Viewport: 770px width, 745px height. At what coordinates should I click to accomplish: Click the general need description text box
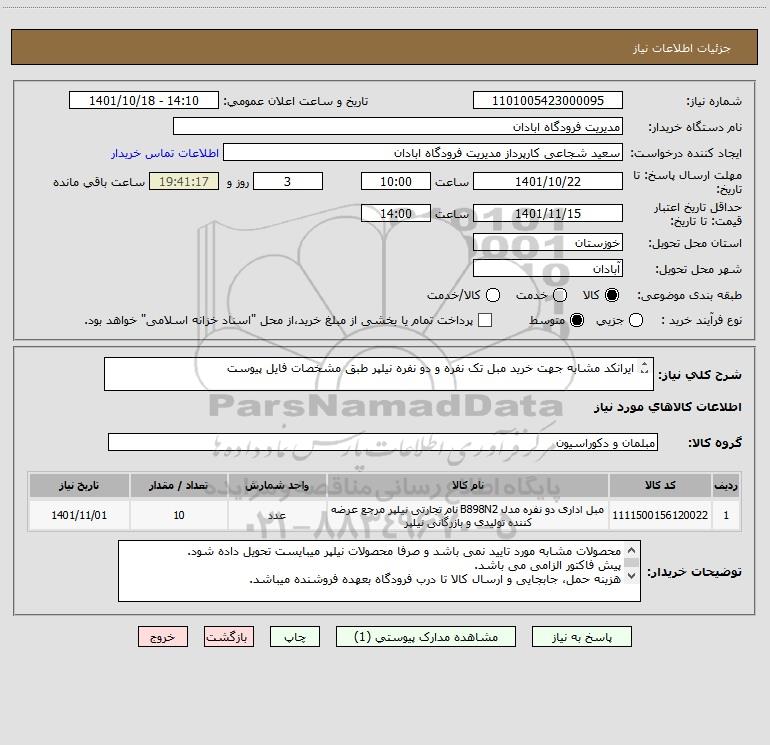(379, 374)
